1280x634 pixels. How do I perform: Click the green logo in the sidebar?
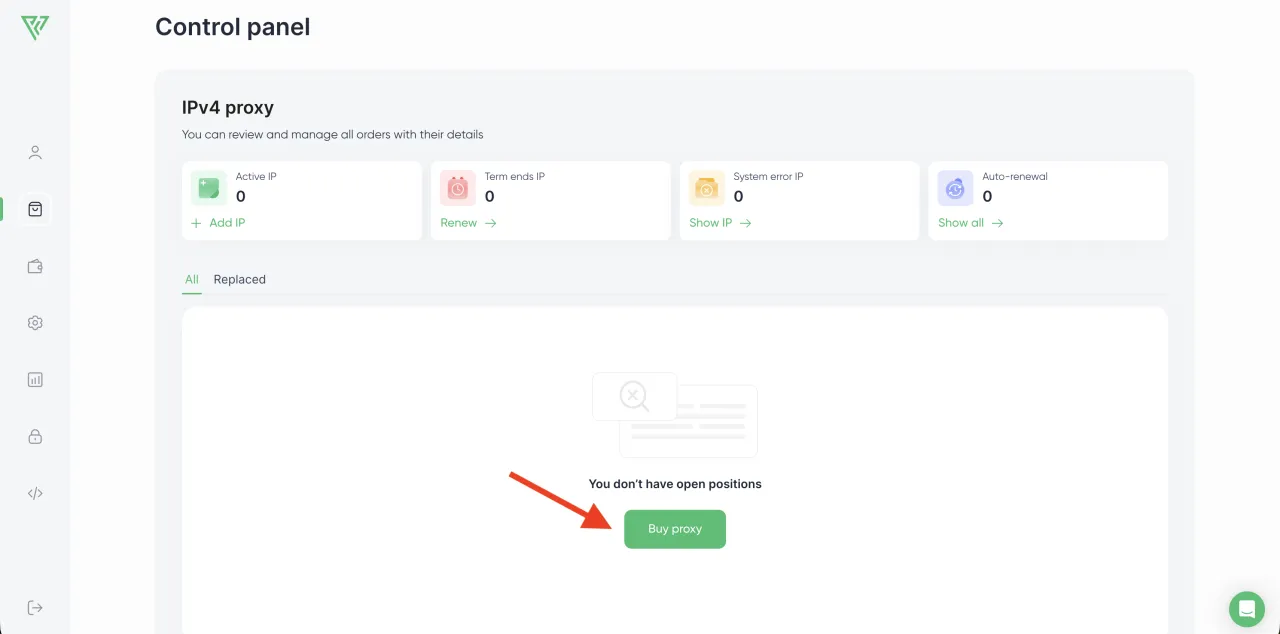coord(35,27)
